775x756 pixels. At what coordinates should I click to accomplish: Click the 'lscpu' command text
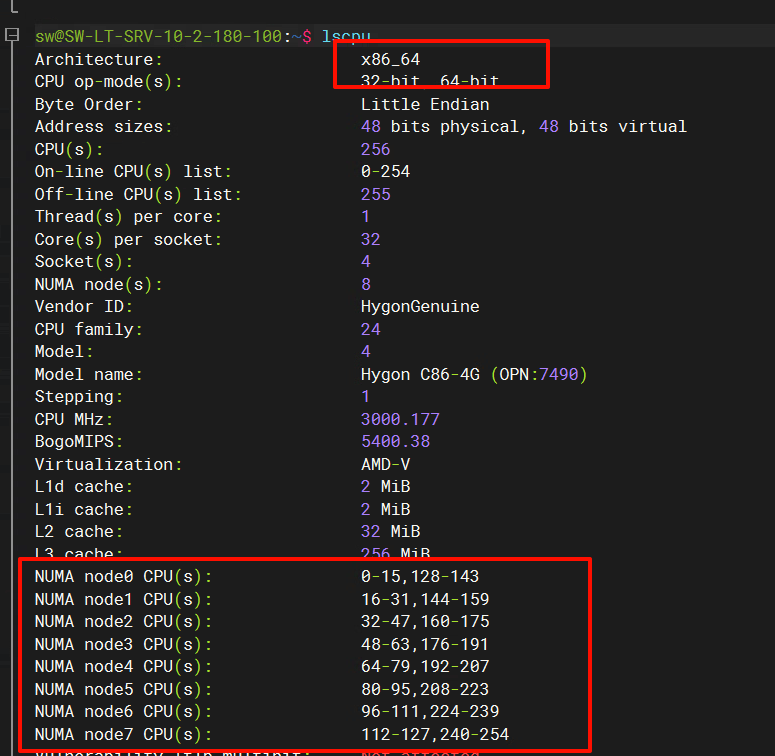(x=346, y=36)
